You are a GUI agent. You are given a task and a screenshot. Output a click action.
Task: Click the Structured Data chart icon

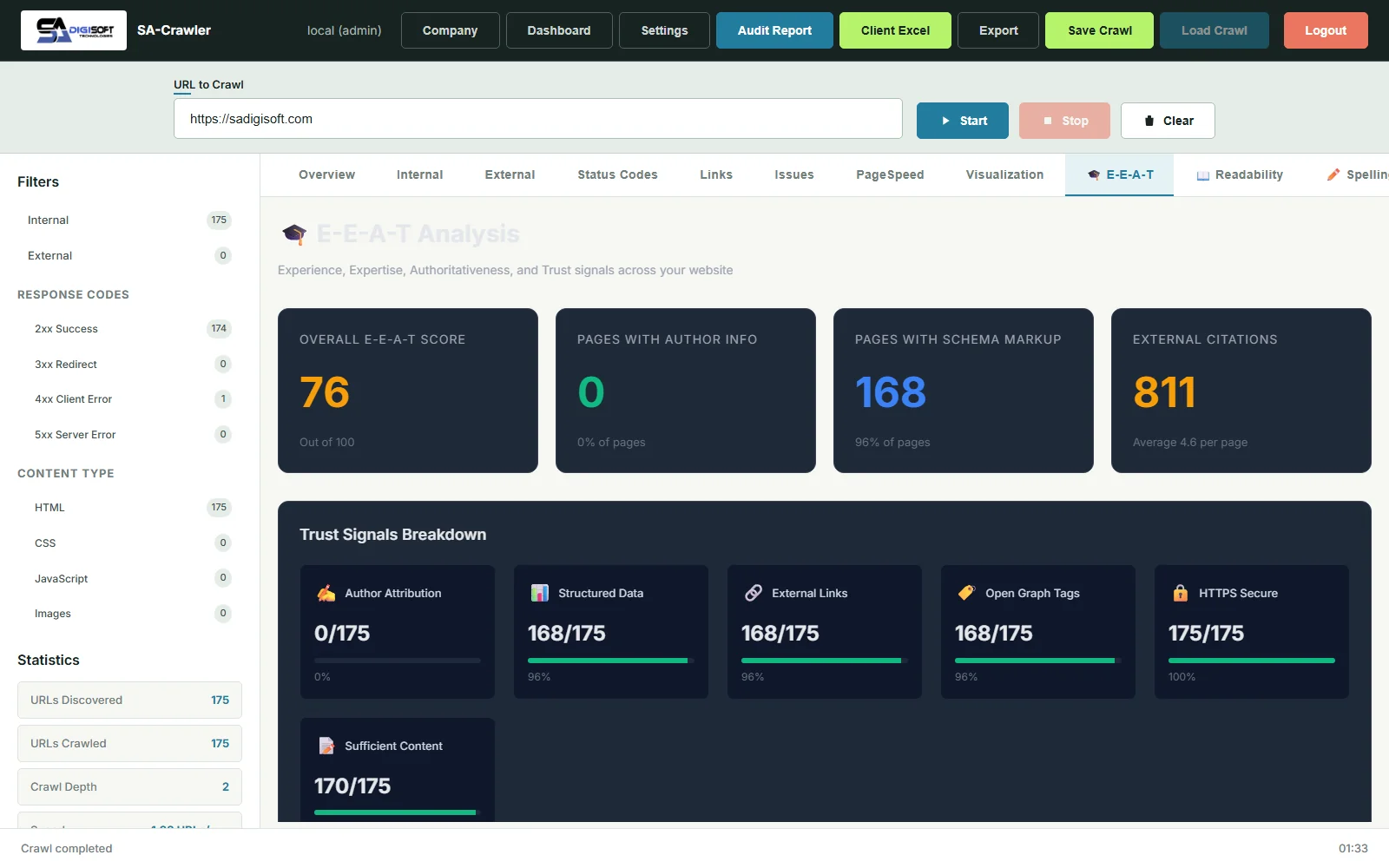540,593
